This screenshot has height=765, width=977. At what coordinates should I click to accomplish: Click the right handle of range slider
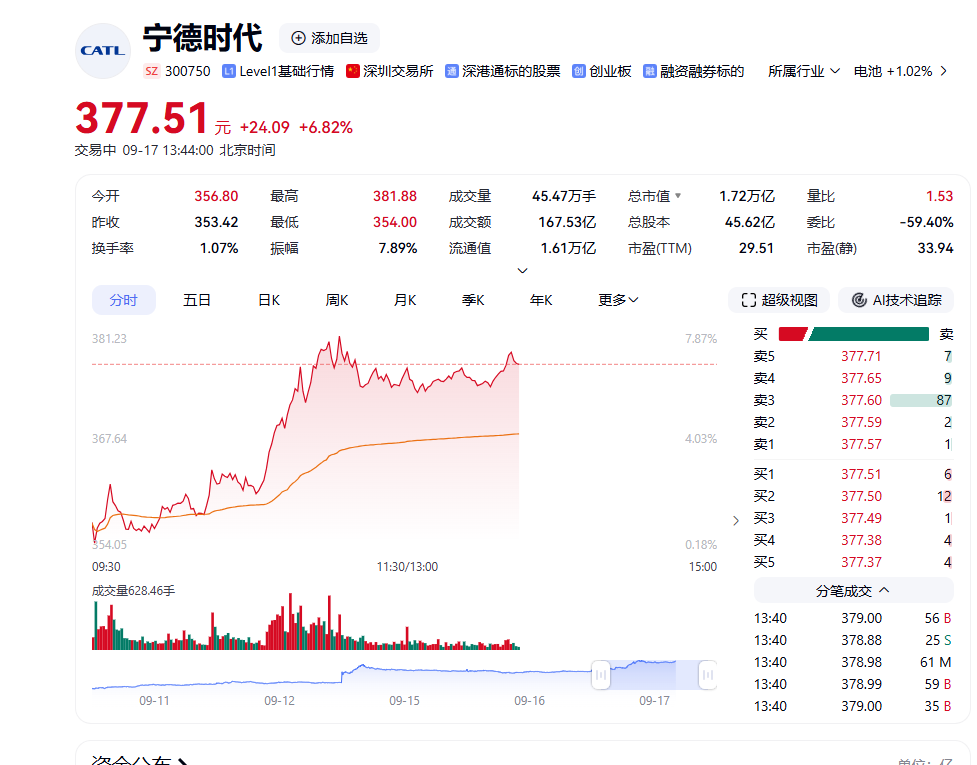708,675
